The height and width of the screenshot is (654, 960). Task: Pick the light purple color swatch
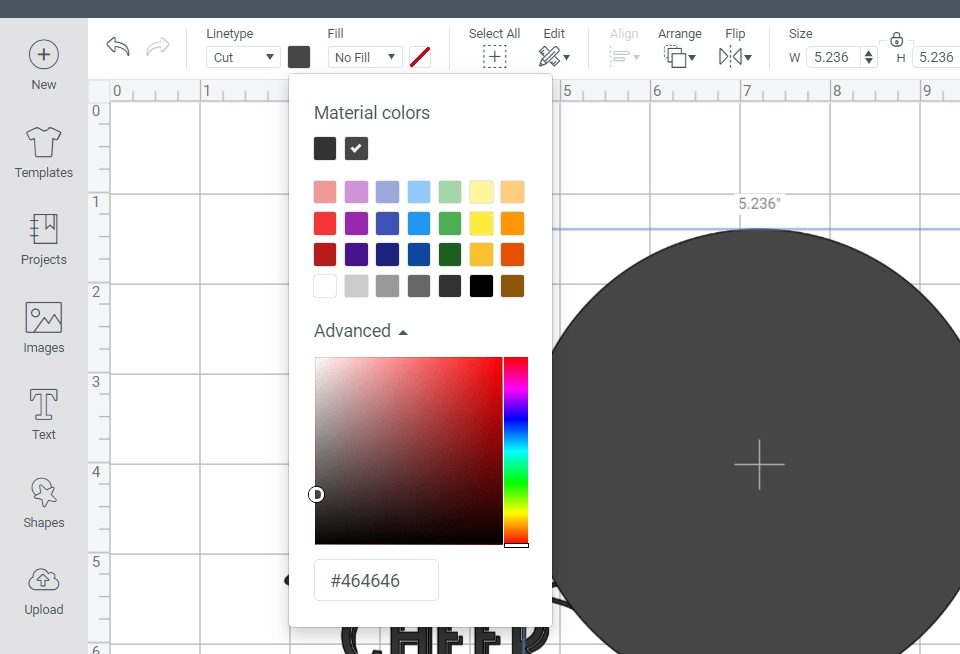[356, 192]
